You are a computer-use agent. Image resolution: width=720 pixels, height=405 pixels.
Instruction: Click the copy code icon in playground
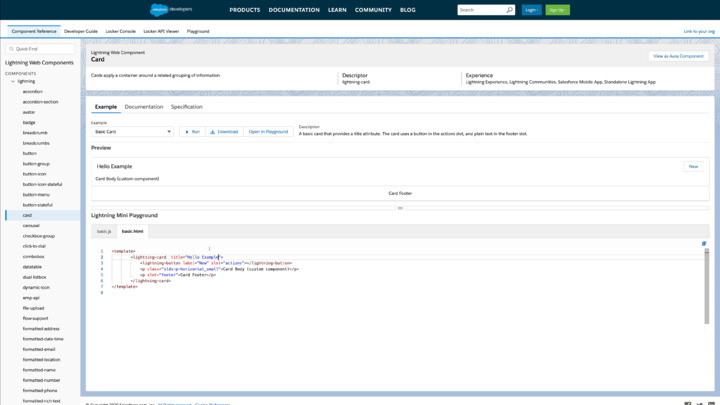pyautogui.click(x=704, y=243)
